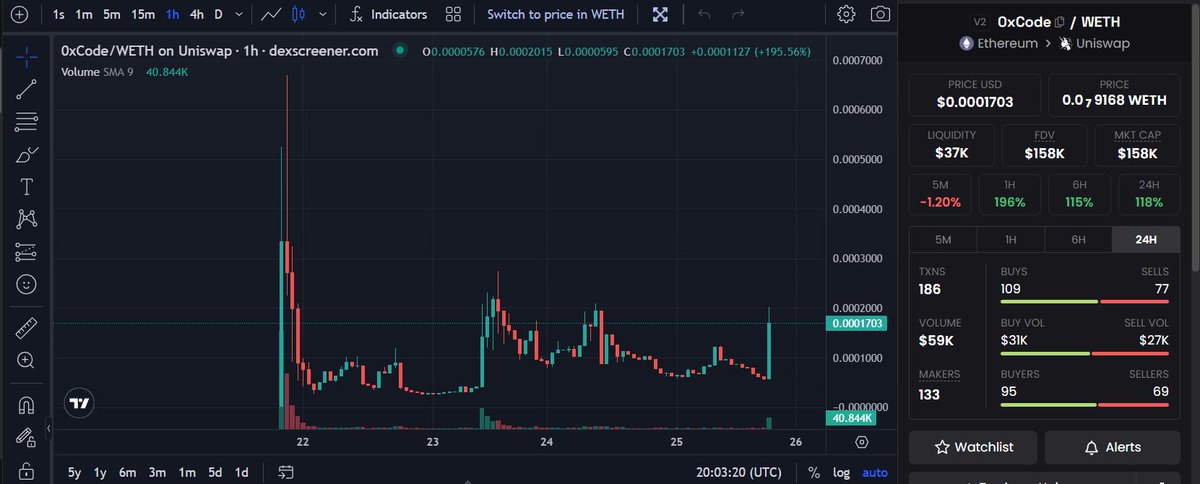The width and height of the screenshot is (1200, 484).
Task: Open the timezone menu showing 20:03:20 (UTC)
Action: pos(738,471)
